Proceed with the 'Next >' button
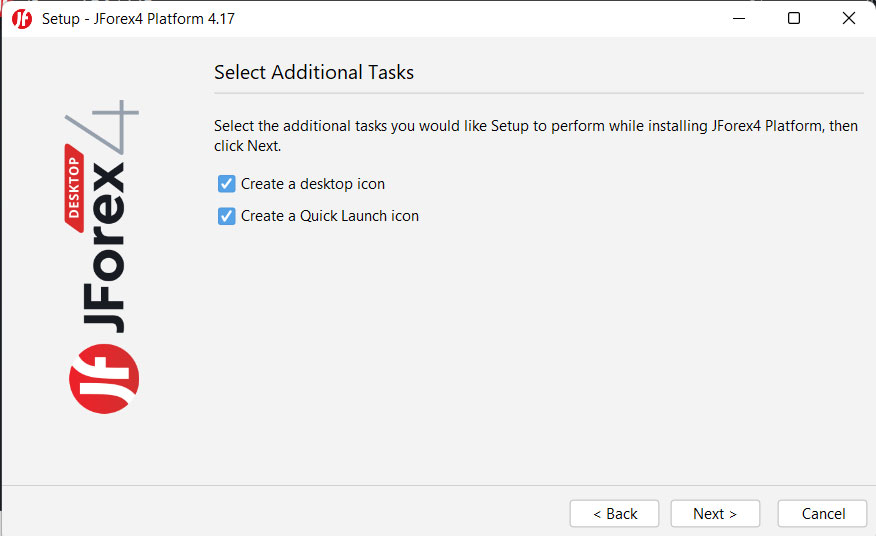 point(715,514)
